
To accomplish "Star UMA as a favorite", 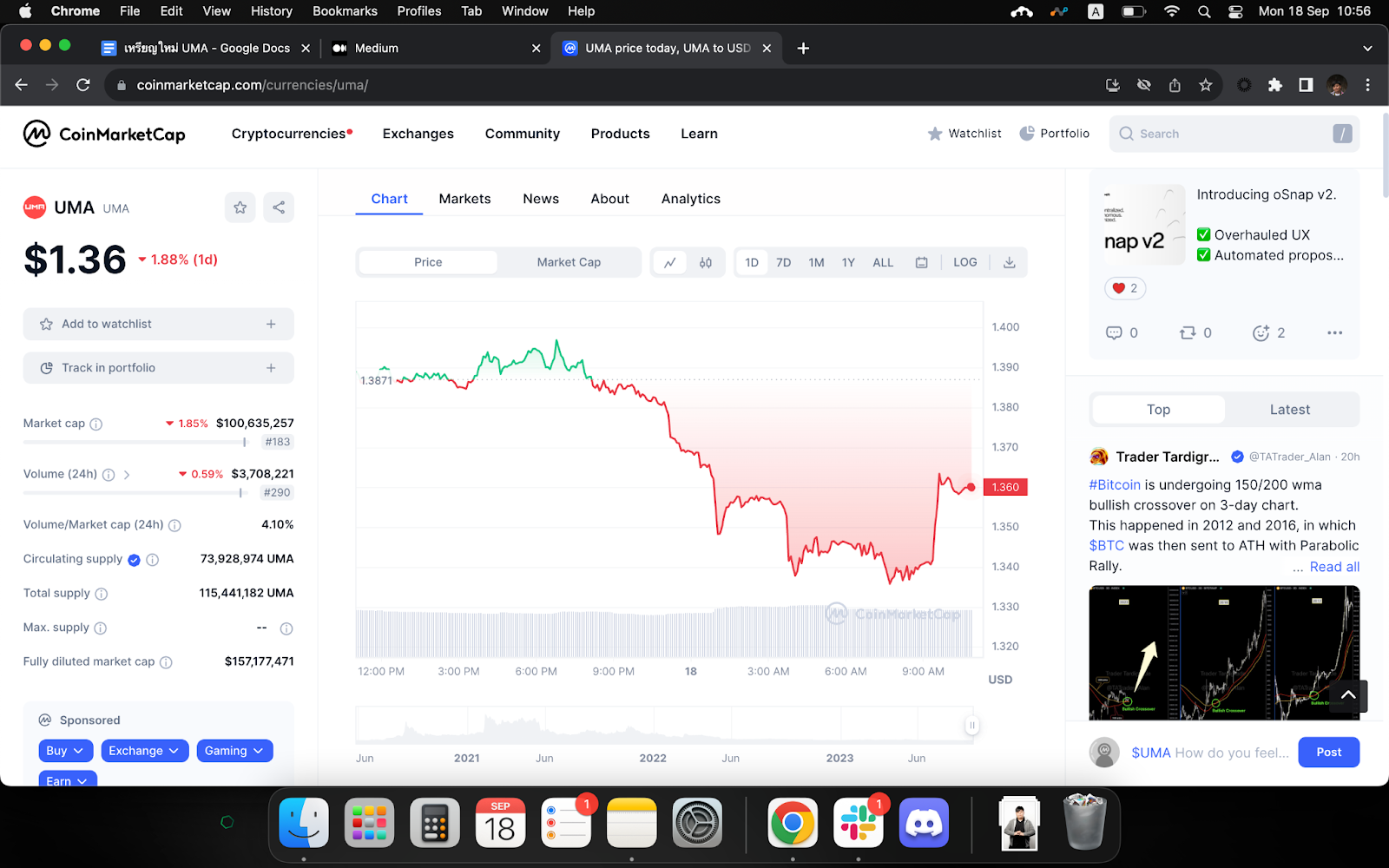I will point(240,207).
